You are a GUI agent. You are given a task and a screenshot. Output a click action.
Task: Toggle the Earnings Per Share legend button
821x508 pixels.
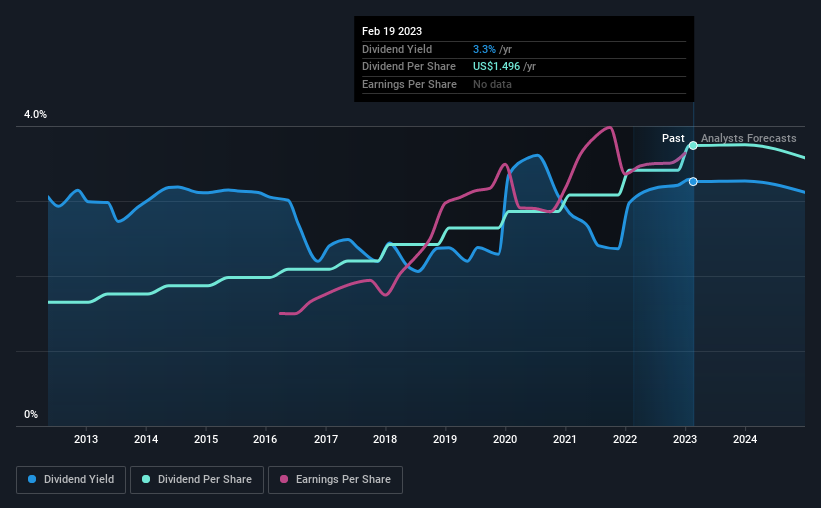point(335,480)
